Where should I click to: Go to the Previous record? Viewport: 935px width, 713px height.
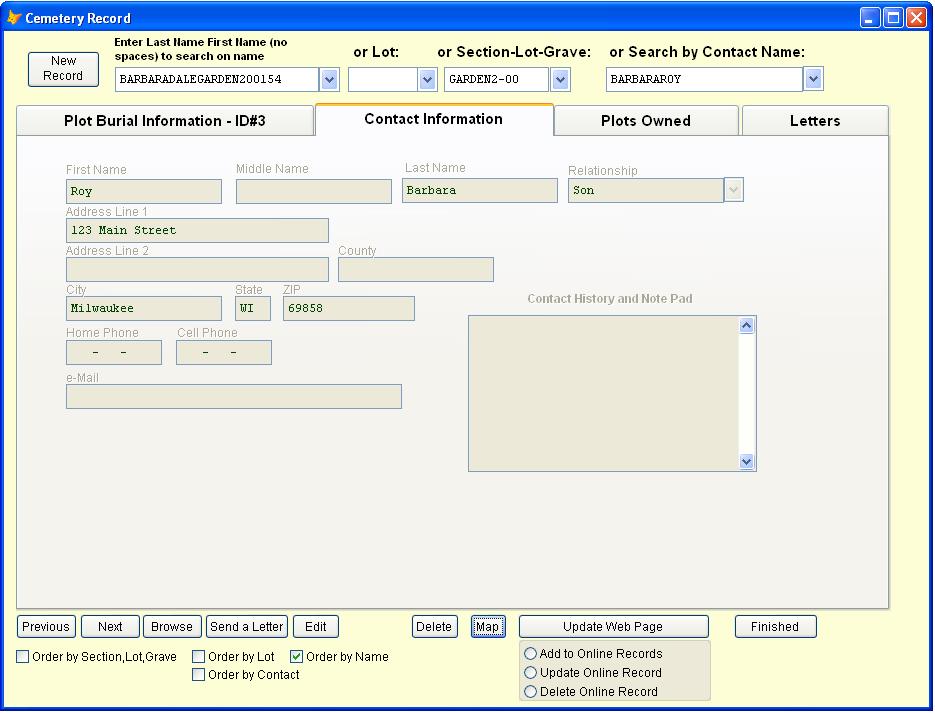click(x=46, y=627)
